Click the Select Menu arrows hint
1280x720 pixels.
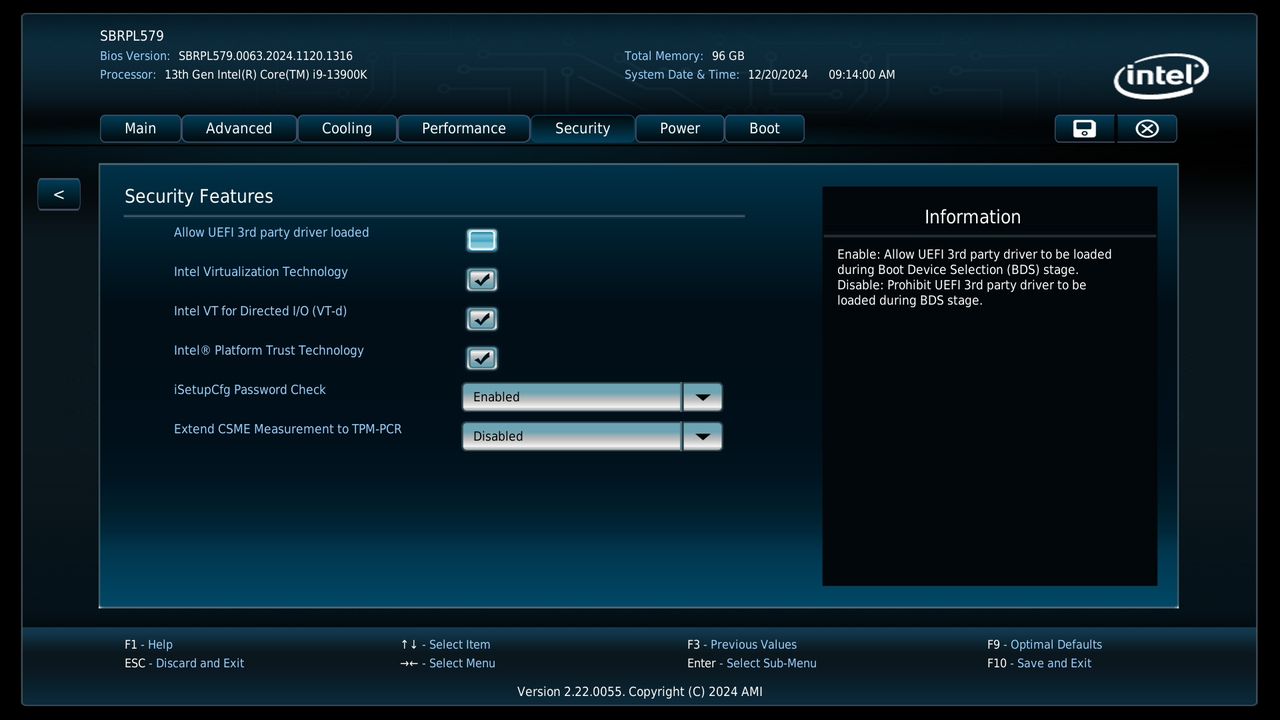[x=447, y=663]
